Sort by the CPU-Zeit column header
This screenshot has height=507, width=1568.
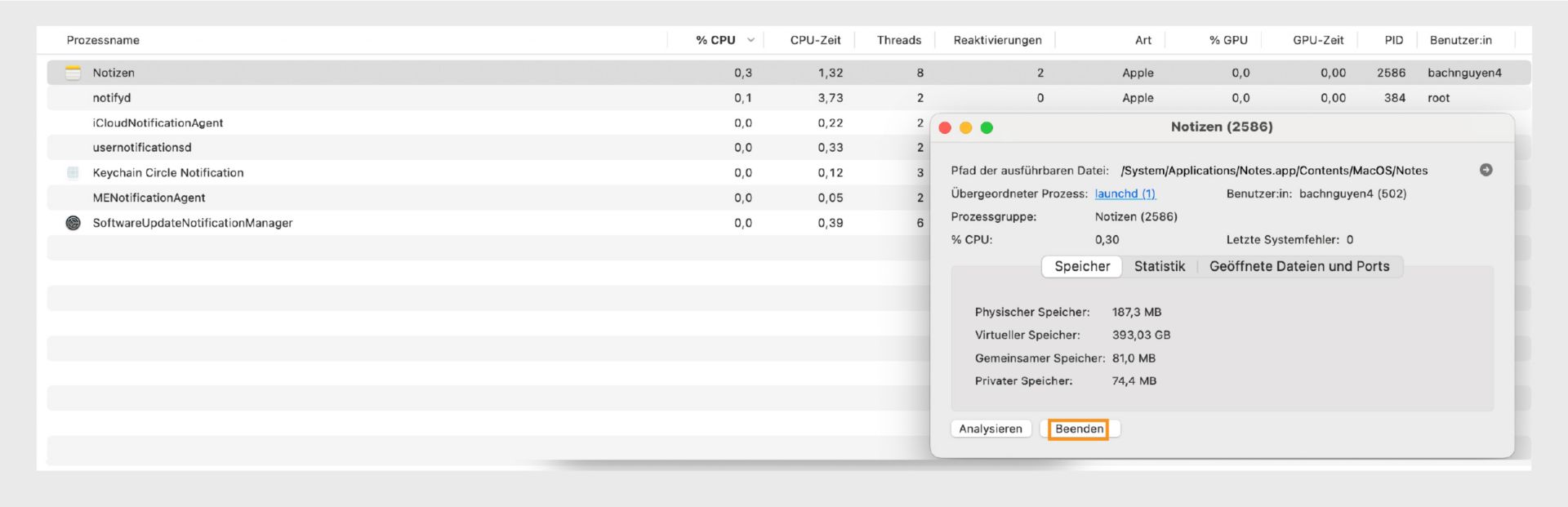pyautogui.click(x=815, y=40)
